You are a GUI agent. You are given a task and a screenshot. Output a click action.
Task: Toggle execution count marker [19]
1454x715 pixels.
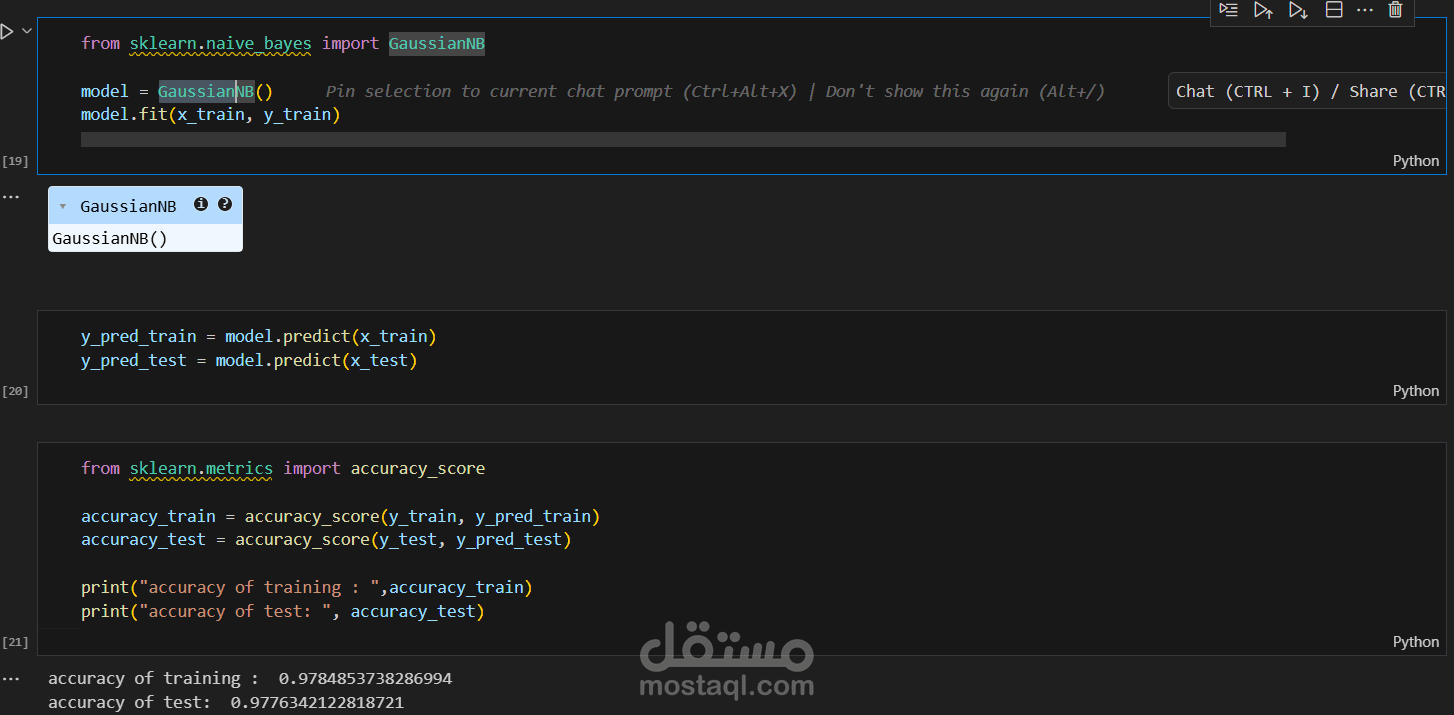(15, 160)
